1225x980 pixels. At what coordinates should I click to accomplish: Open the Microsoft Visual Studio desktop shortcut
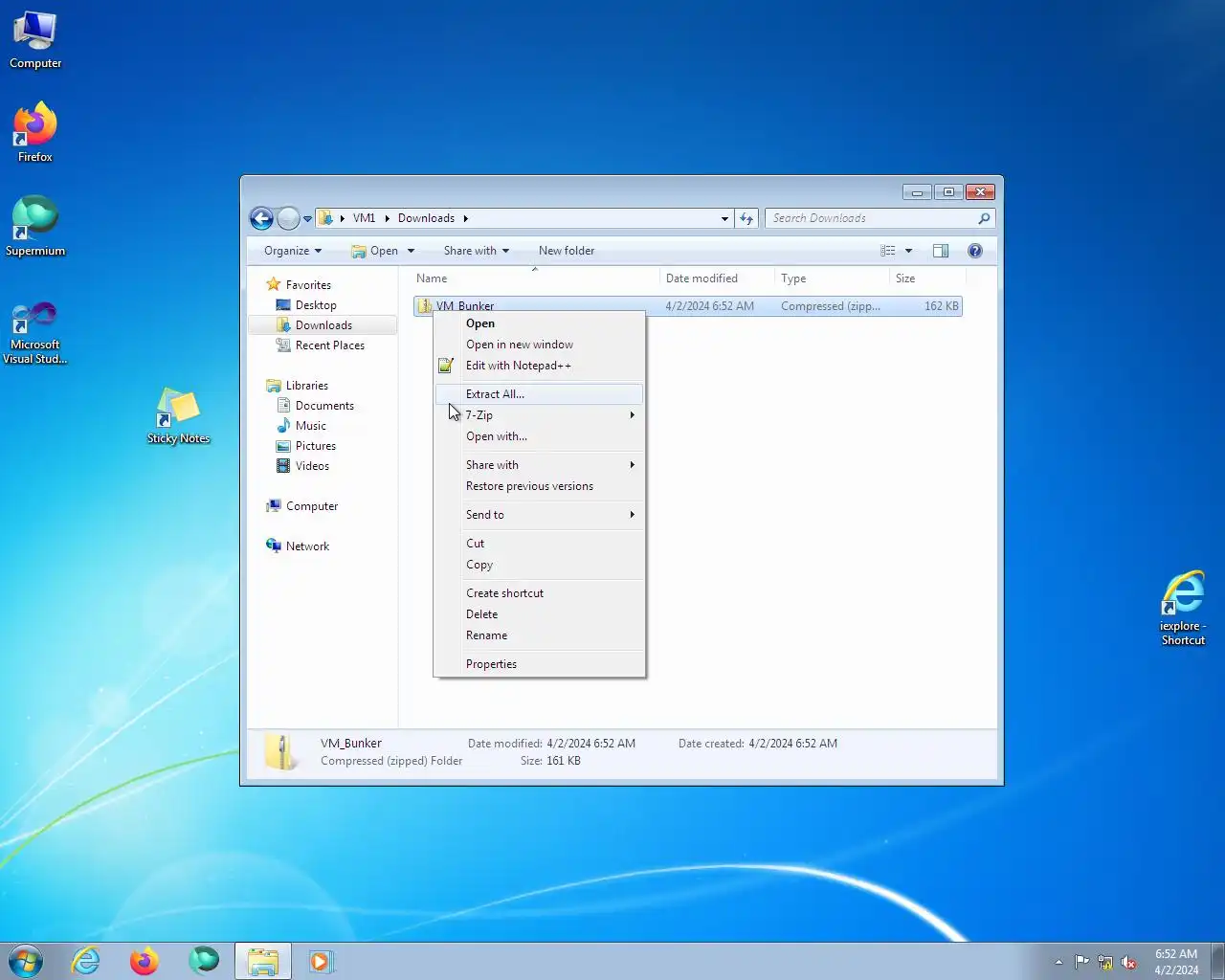pyautogui.click(x=35, y=333)
